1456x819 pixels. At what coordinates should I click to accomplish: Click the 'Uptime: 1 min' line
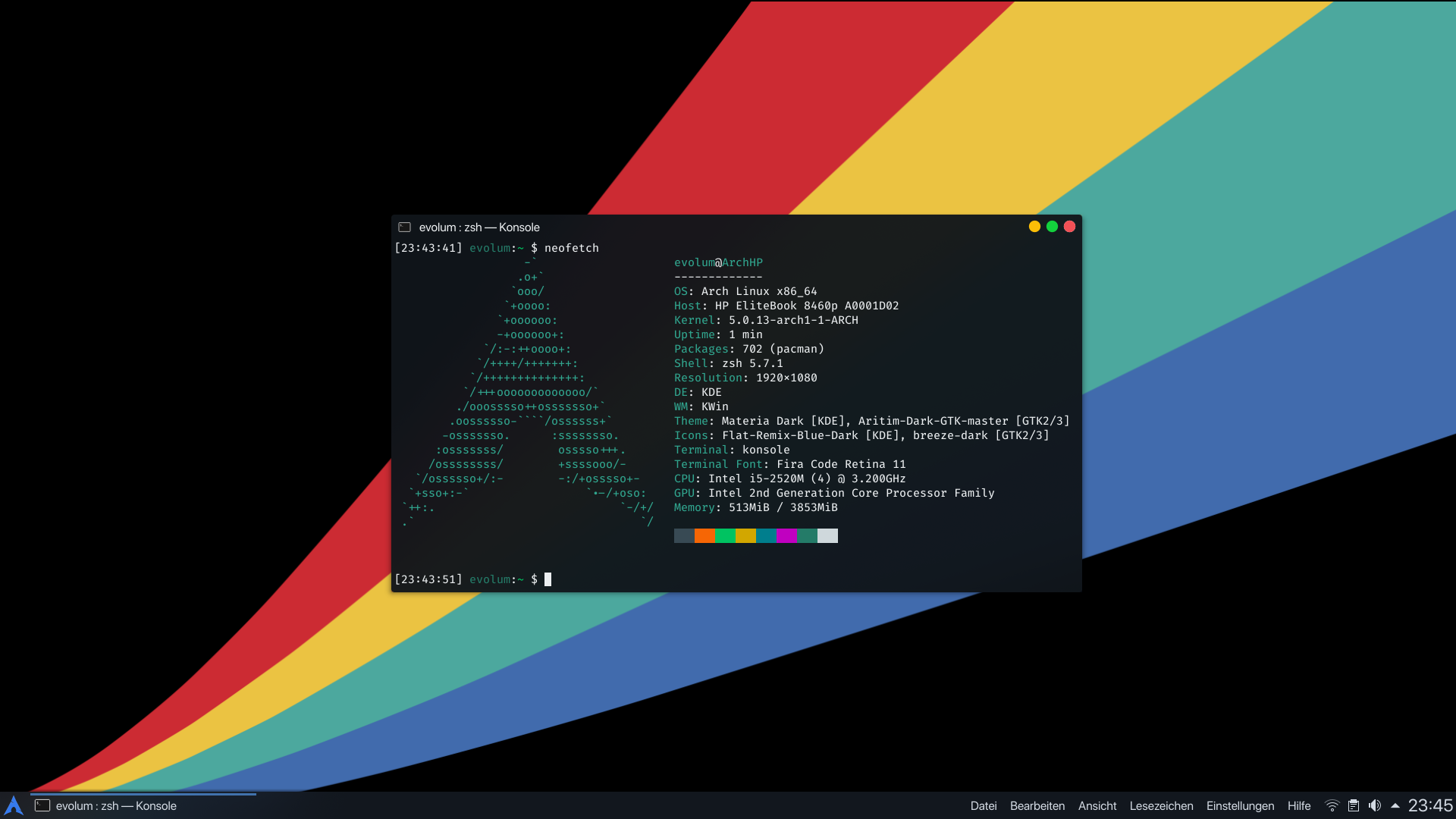pos(718,334)
